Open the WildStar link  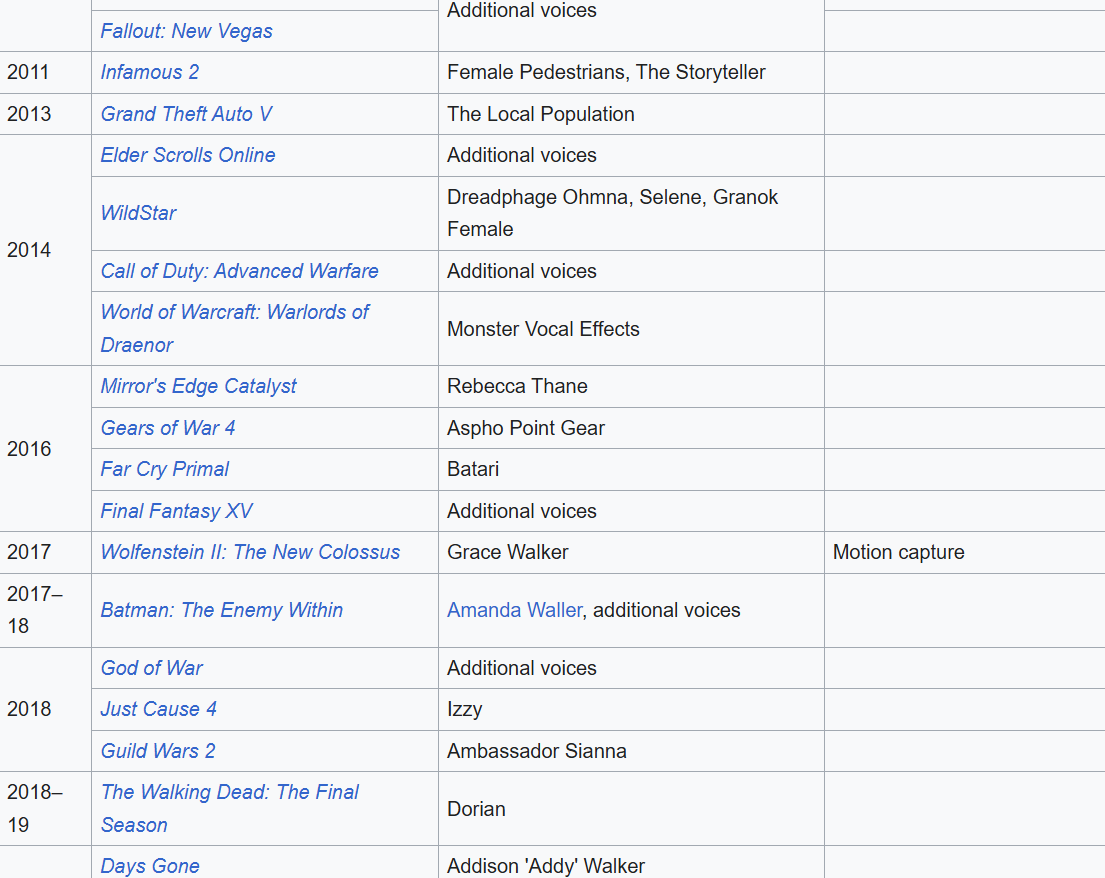point(138,213)
